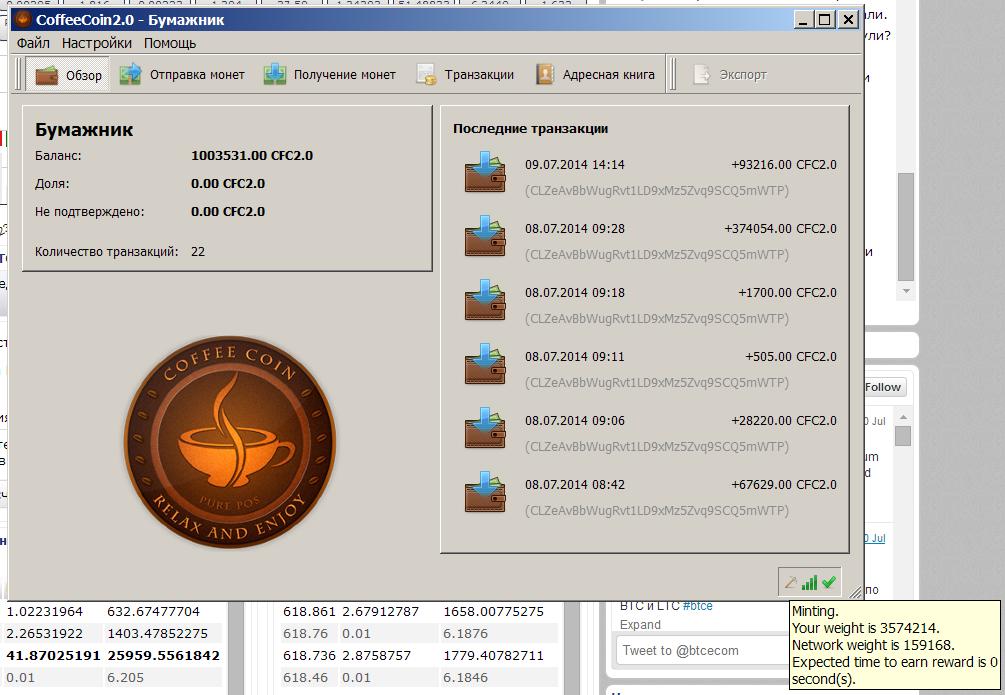This screenshot has height=695, width=1005.
Task: Minimize the CoffeeCoin2.0 wallet window
Action: click(x=804, y=19)
